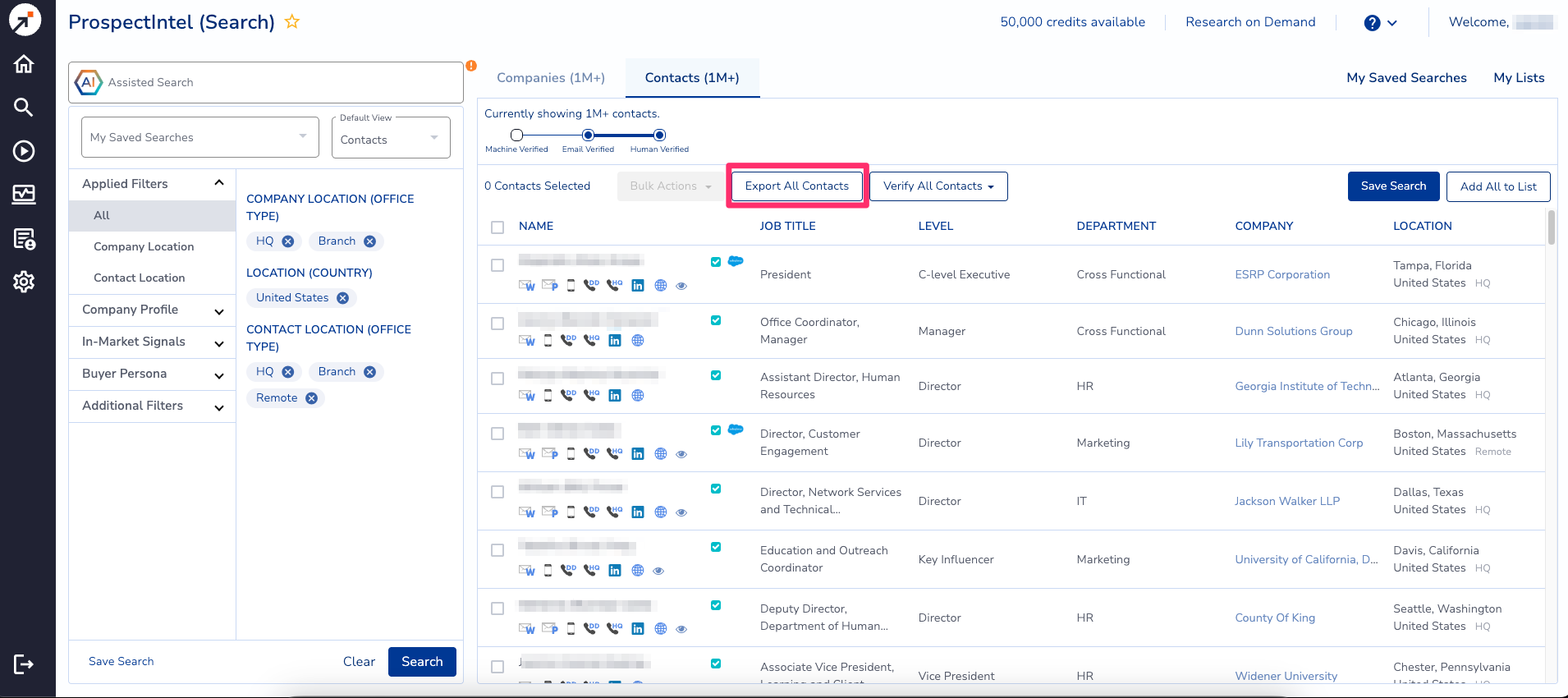Viewport: 1568px width, 698px height.
Task: Open the Verify All Contacts dropdown
Action: (x=938, y=186)
